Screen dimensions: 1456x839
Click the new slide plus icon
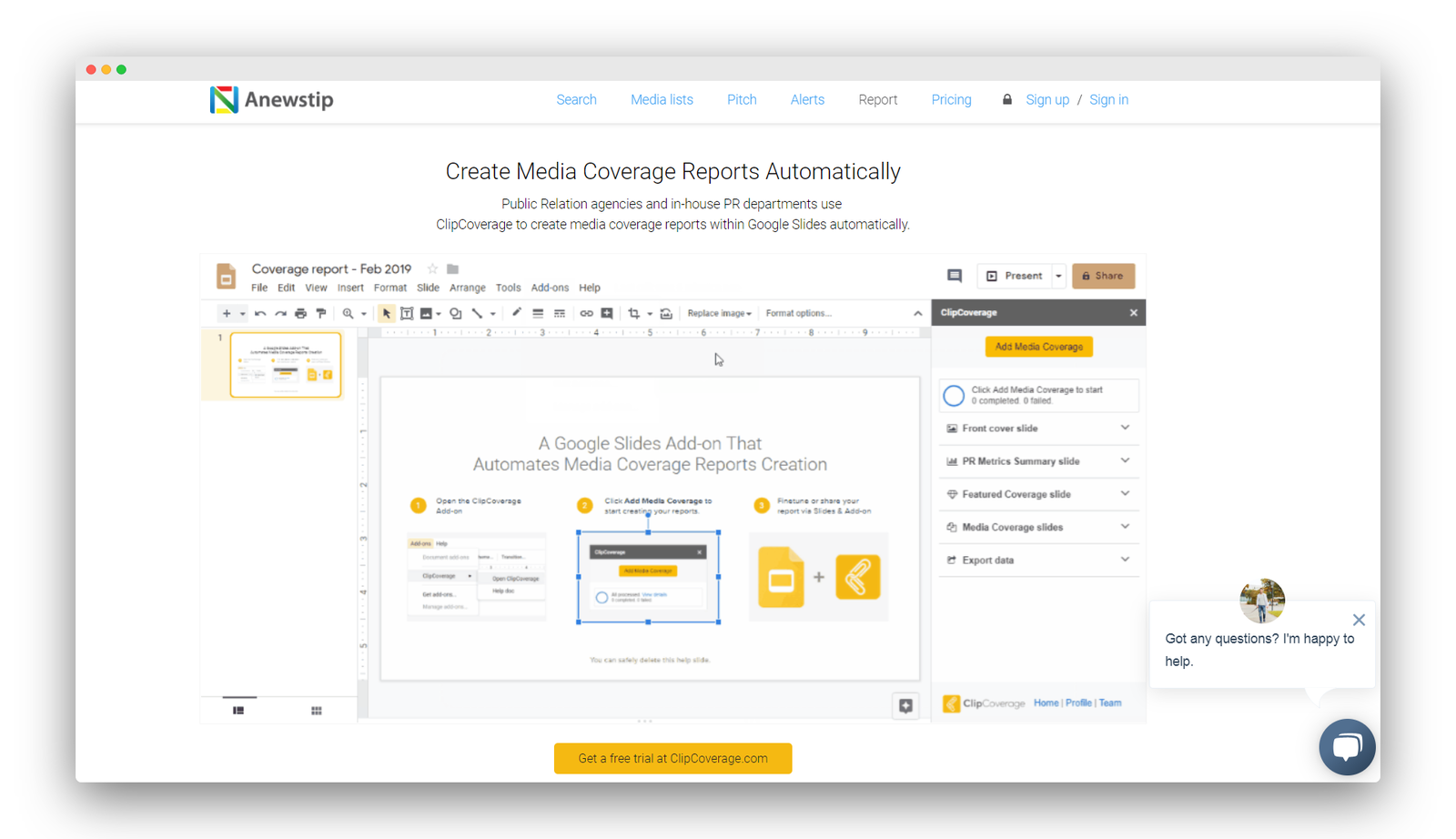(x=227, y=313)
